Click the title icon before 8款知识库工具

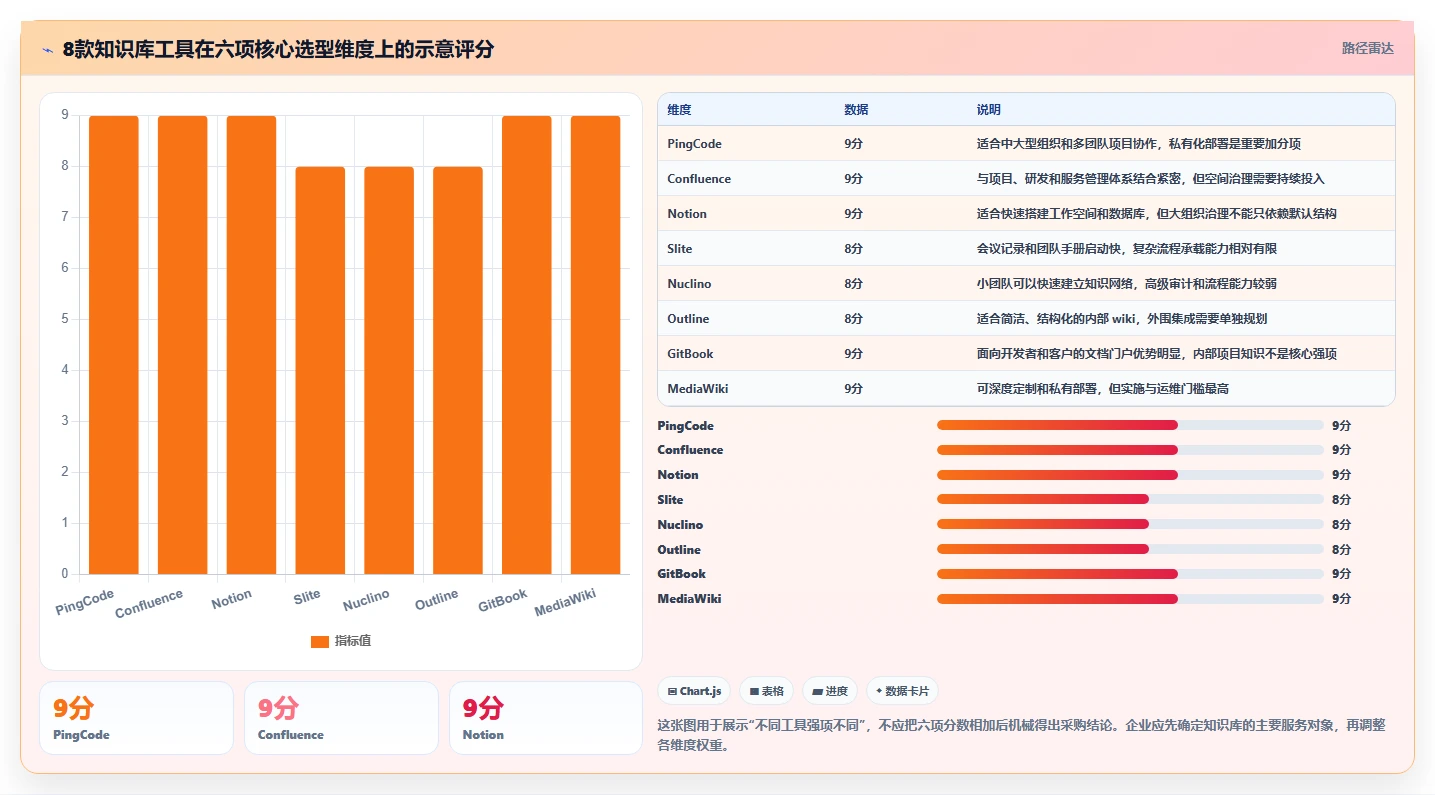click(x=47, y=50)
